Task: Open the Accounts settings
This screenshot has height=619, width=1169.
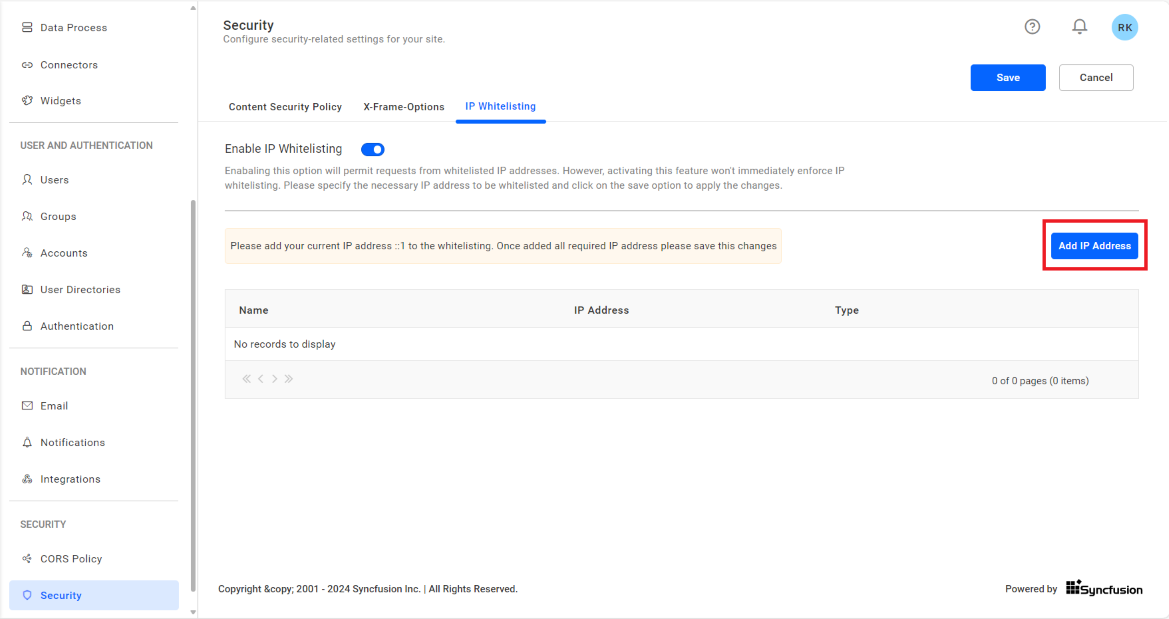Action: 62,252
